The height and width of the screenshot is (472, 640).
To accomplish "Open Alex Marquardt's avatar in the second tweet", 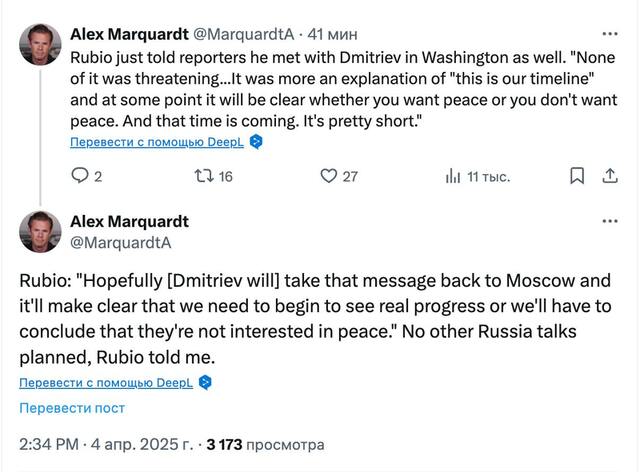I will (x=41, y=232).
